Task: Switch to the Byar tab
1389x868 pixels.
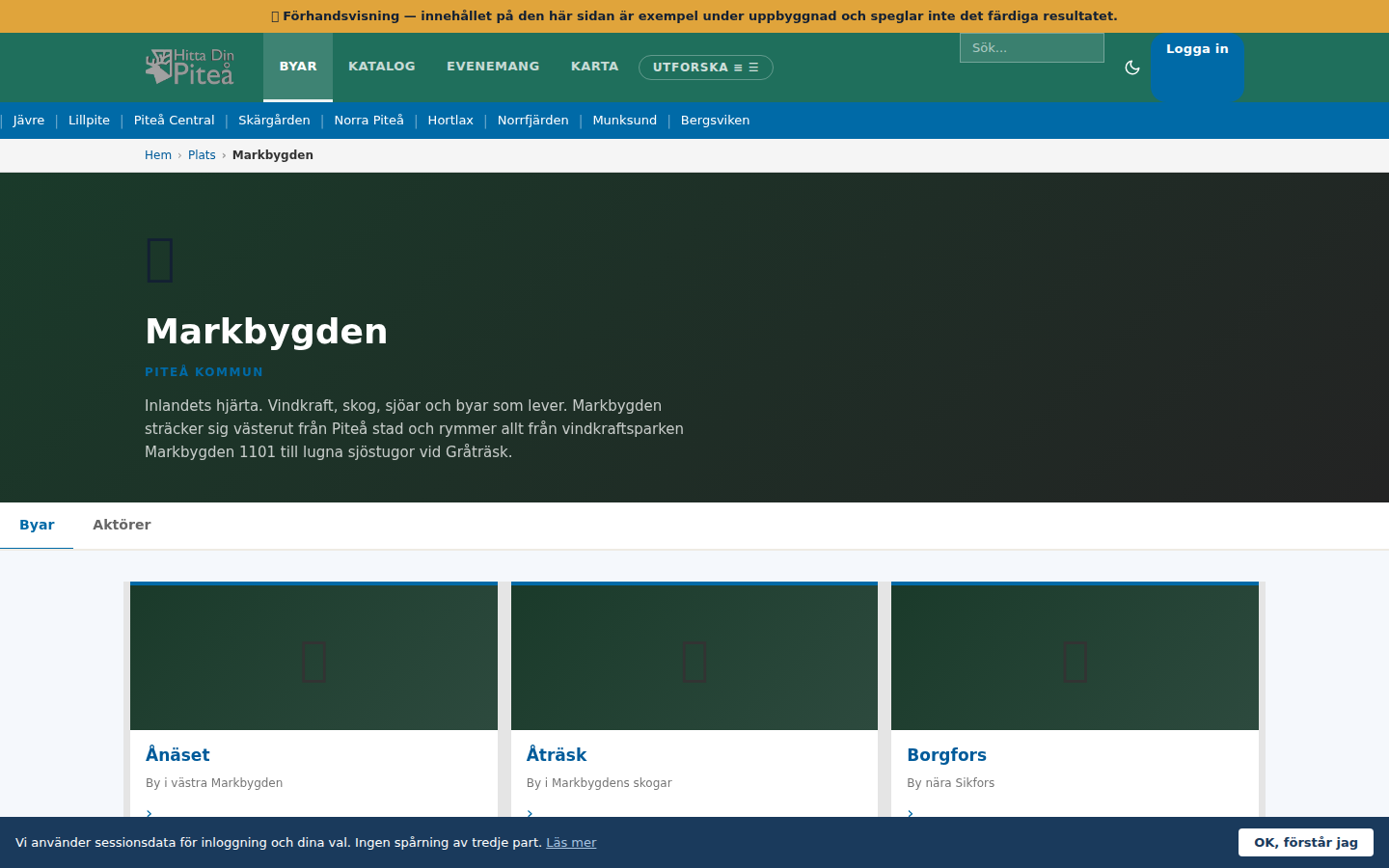Action: [x=37, y=526]
